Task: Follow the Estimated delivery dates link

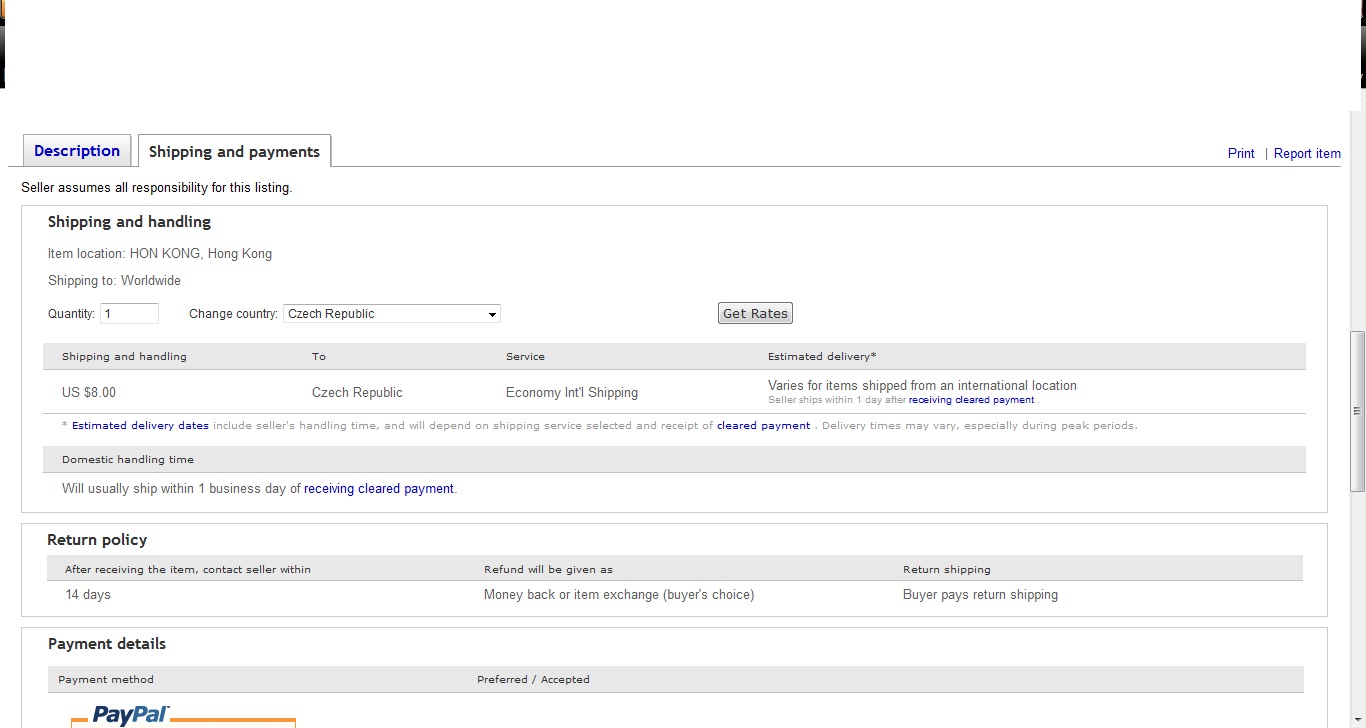Action: [140, 426]
